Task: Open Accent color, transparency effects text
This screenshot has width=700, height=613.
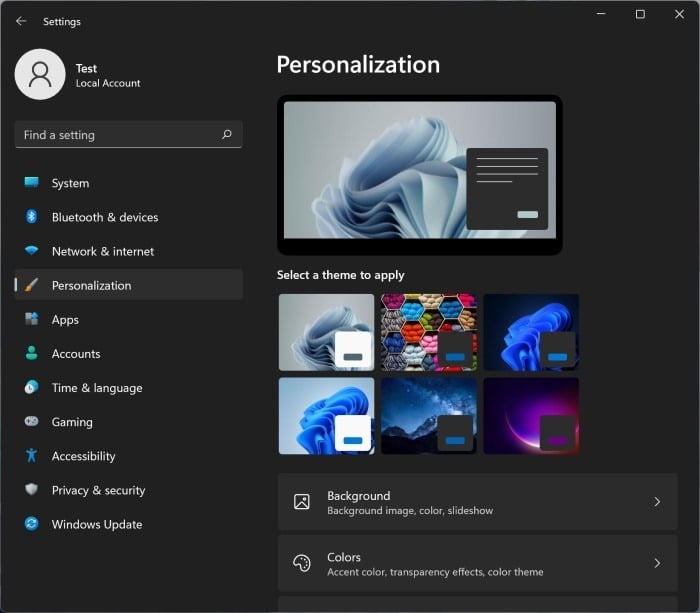Action: tap(435, 572)
